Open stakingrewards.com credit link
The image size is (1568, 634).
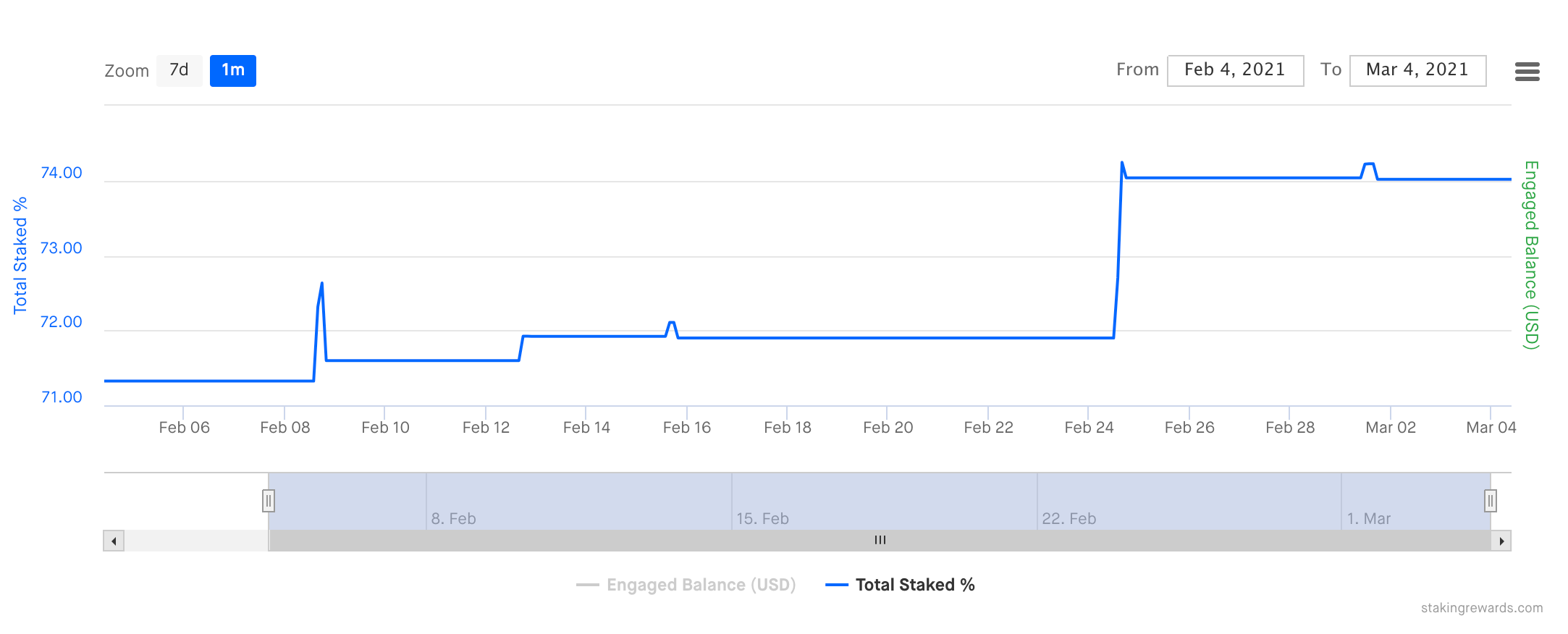pyautogui.click(x=1482, y=608)
